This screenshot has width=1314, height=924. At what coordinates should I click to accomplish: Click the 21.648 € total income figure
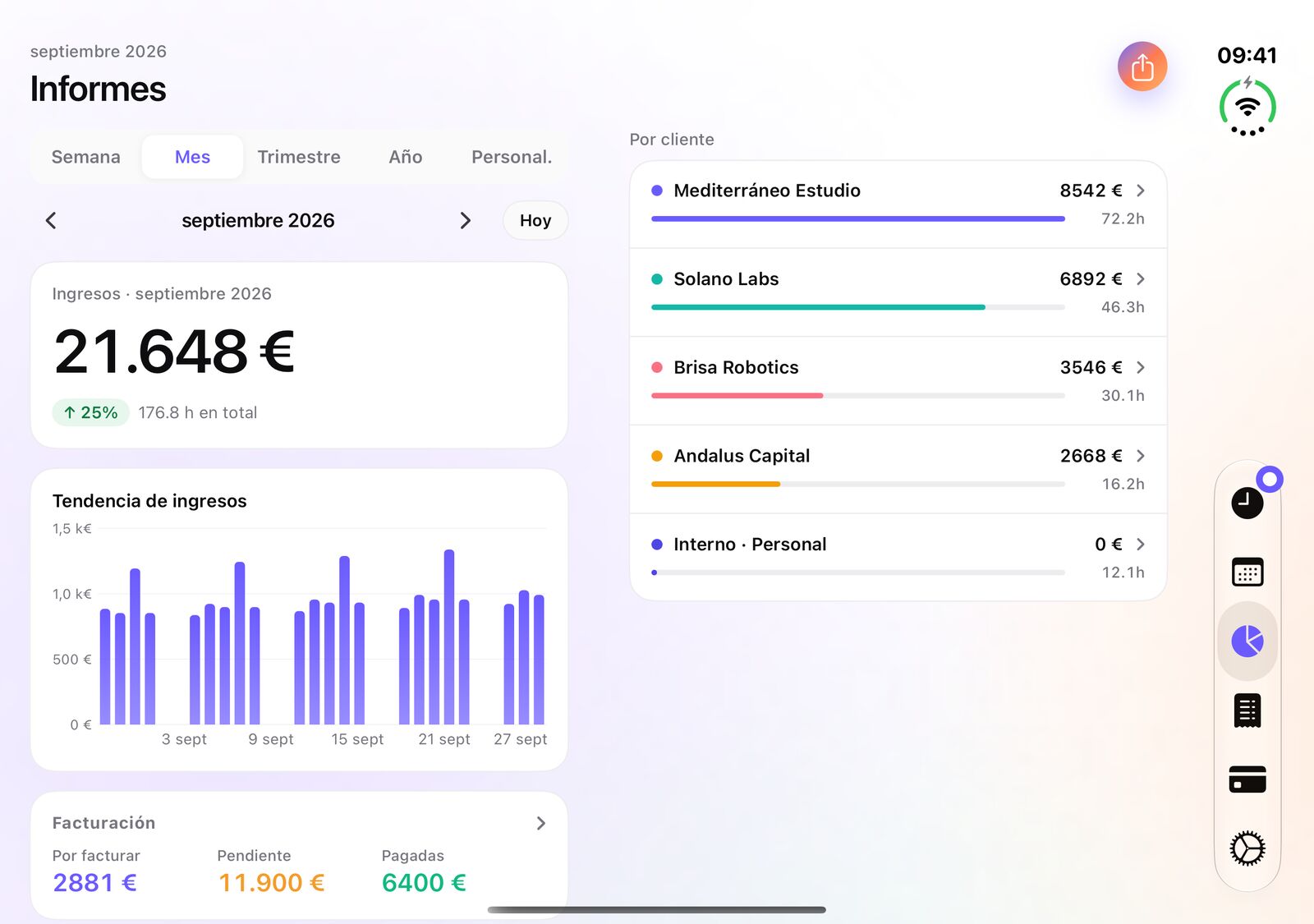[174, 352]
